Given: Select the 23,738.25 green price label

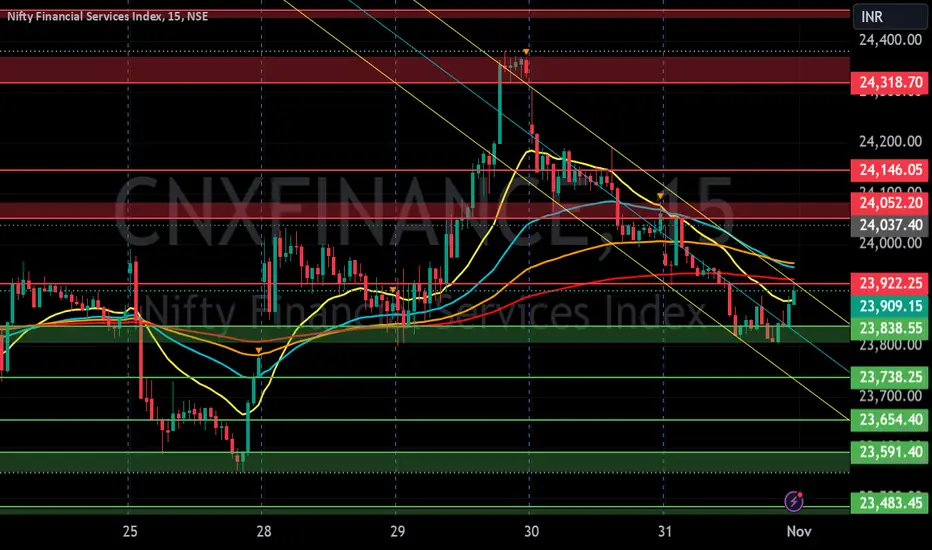Looking at the screenshot, I should tap(889, 377).
